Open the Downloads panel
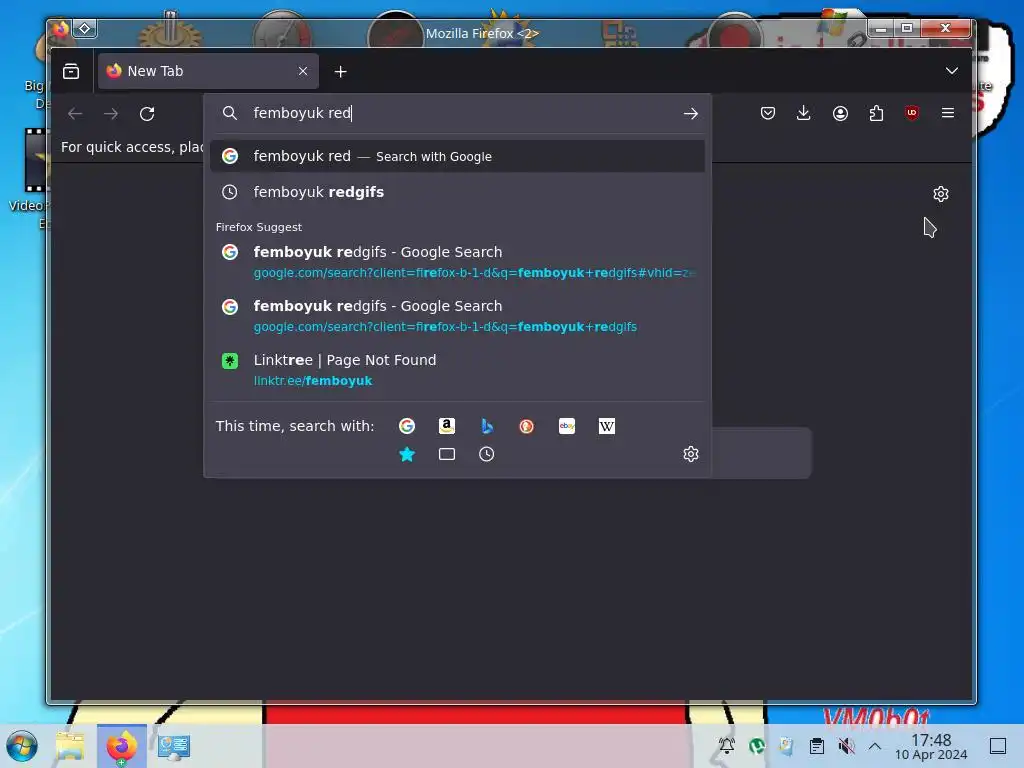The width and height of the screenshot is (1024, 768). click(804, 113)
